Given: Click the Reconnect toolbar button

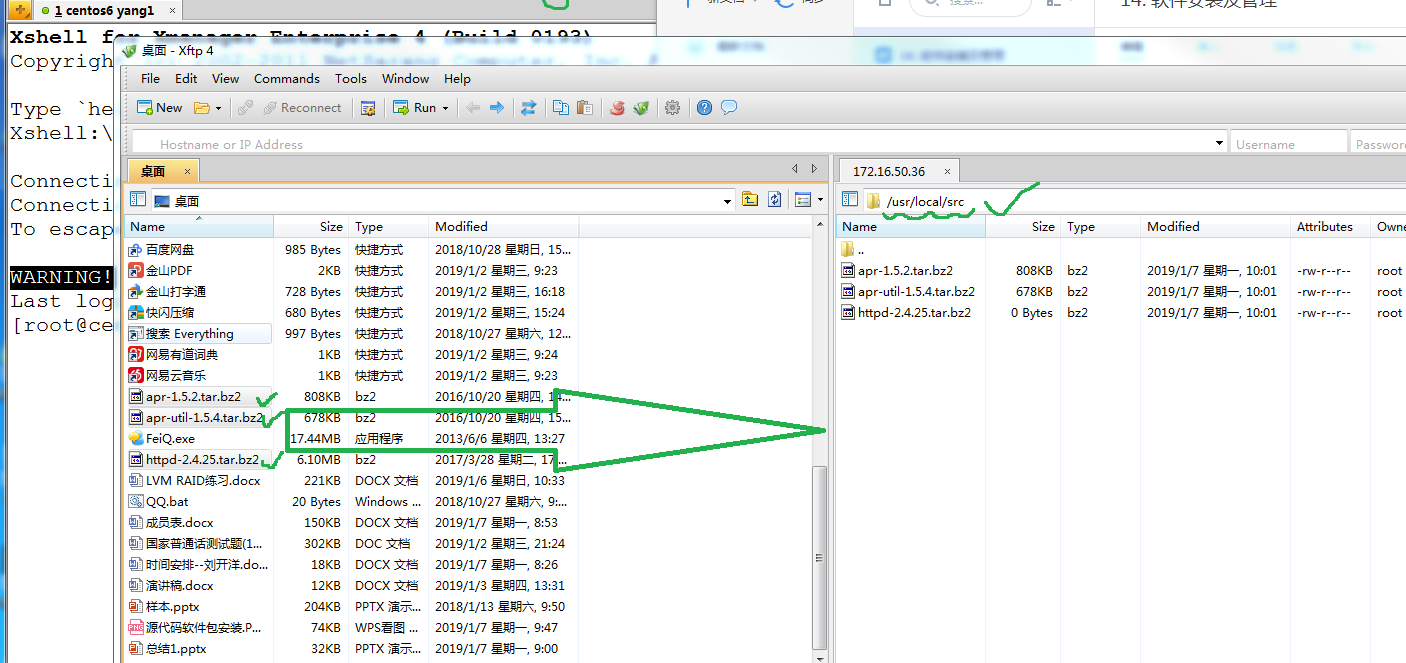Looking at the screenshot, I should [302, 108].
